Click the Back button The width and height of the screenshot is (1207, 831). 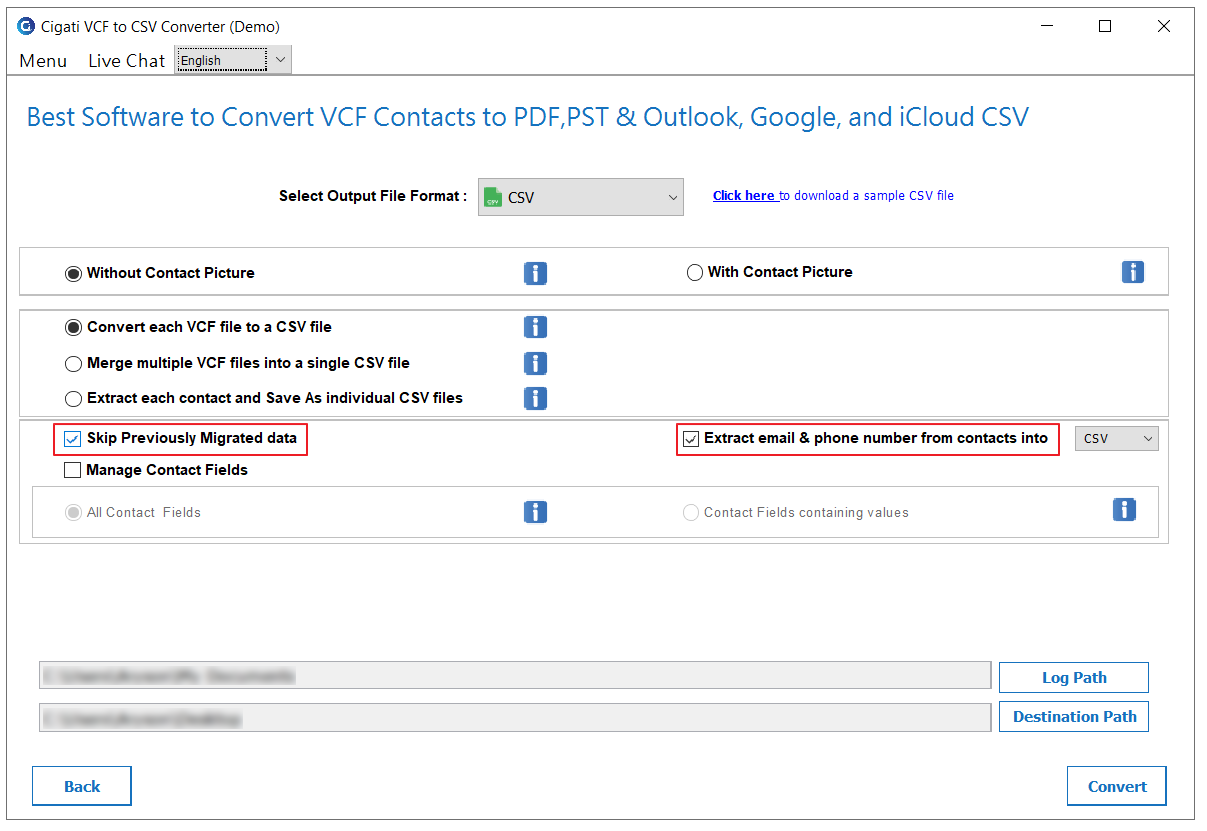point(82,786)
